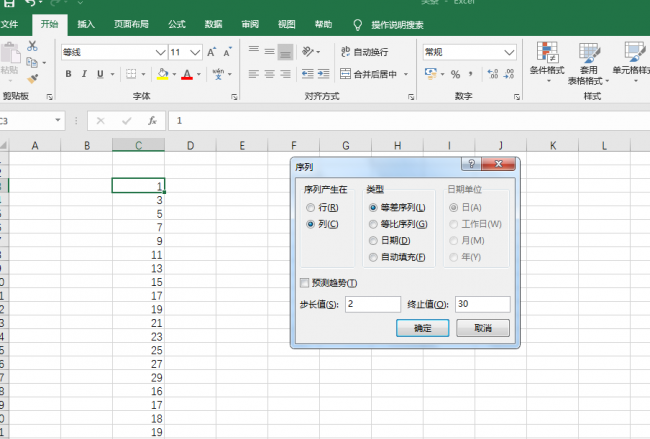Click the fill color bucket icon
The height and width of the screenshot is (439, 650).
(x=162, y=74)
